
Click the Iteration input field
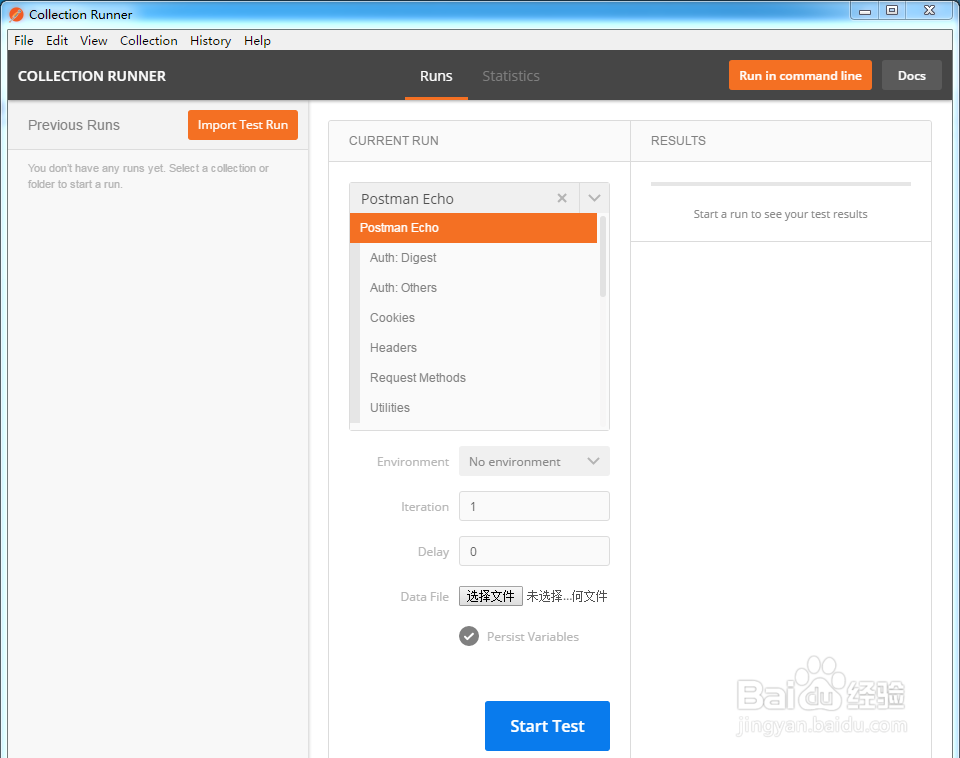click(x=534, y=506)
